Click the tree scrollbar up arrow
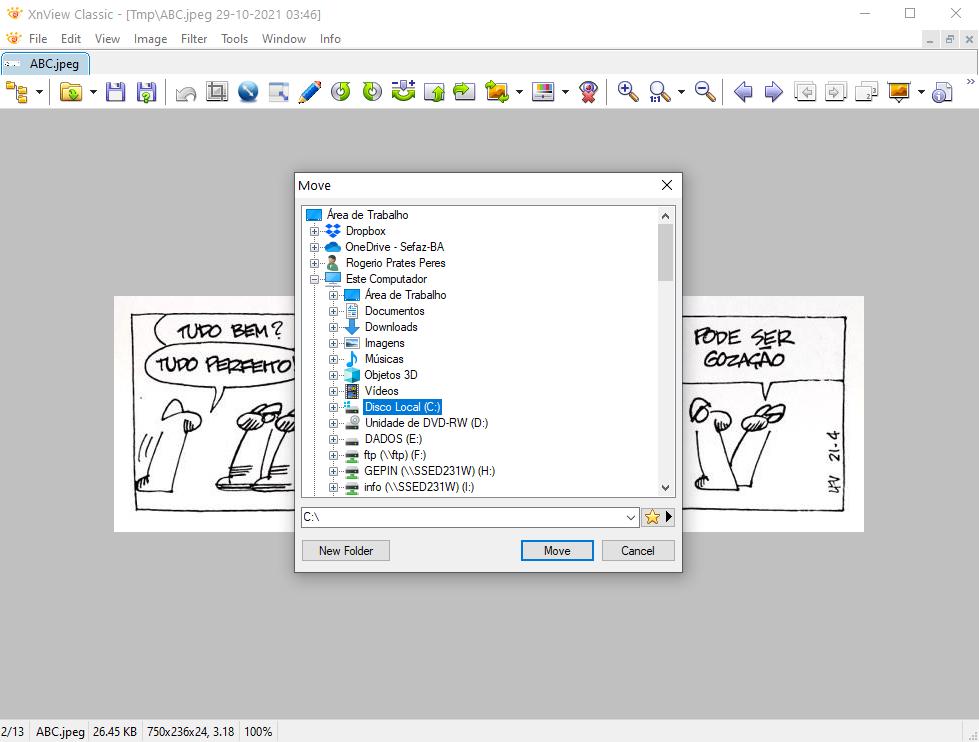The image size is (979, 742). [666, 216]
